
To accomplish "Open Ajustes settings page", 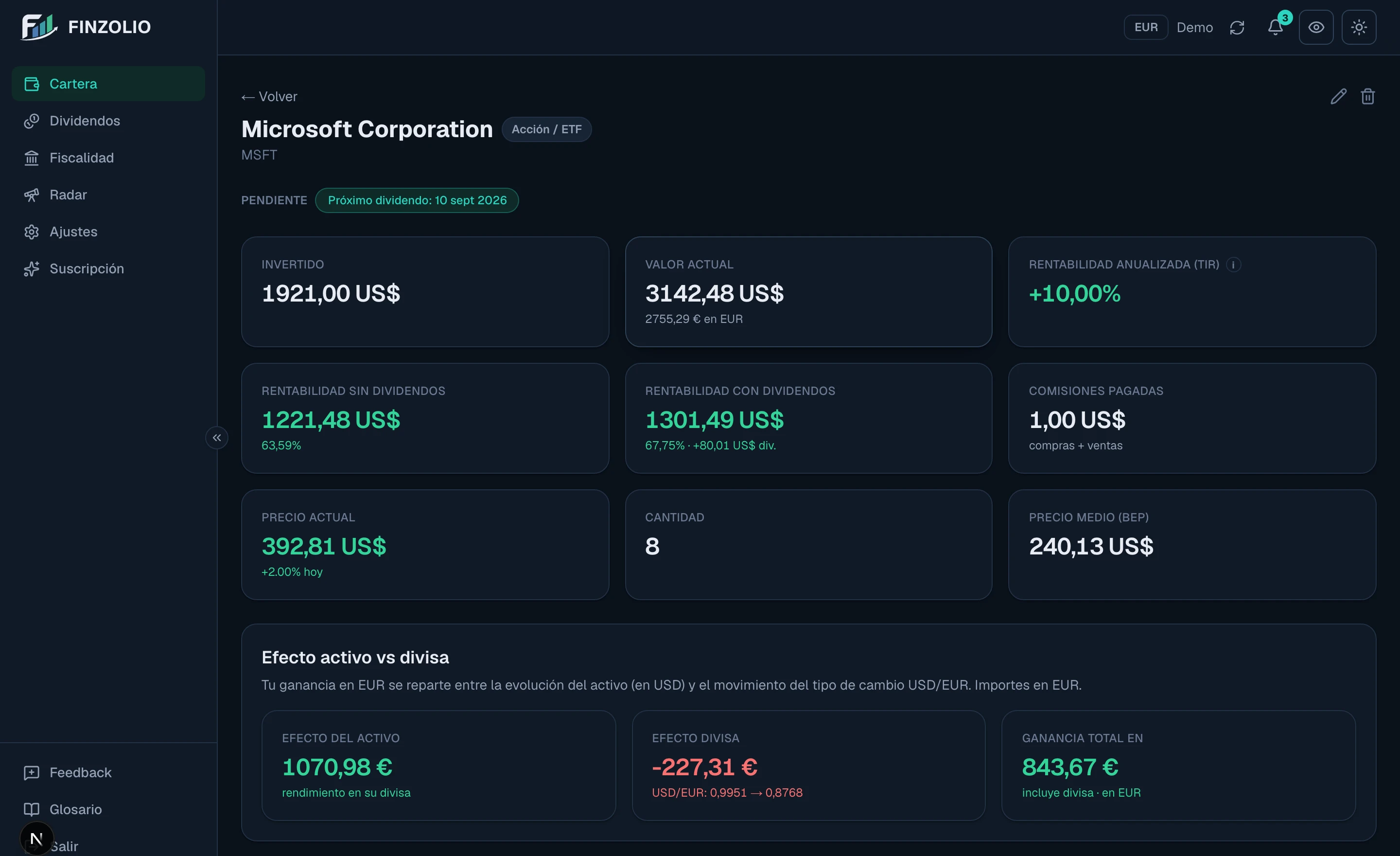I will click(x=108, y=232).
